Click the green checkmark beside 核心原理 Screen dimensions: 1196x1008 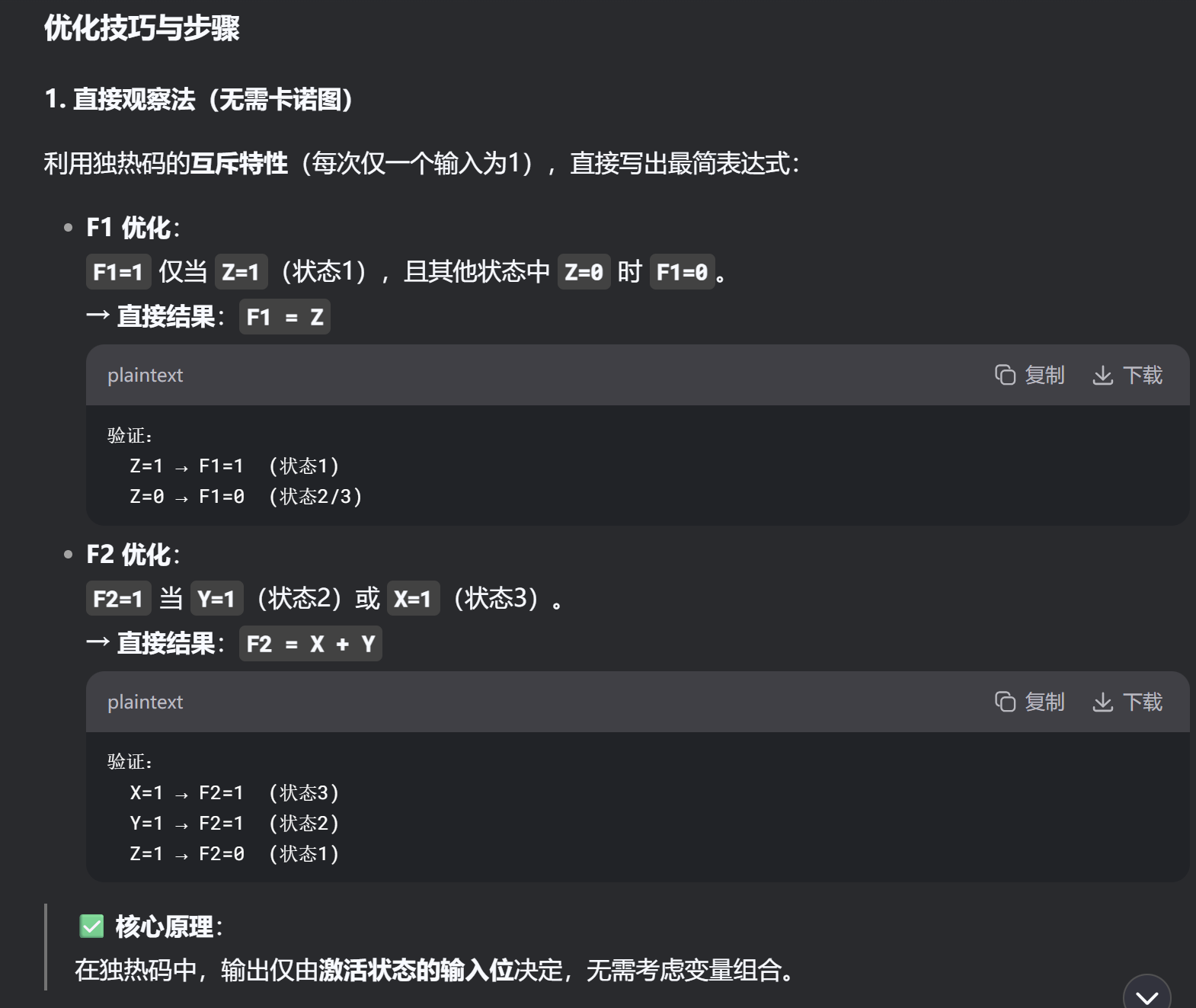coord(91,926)
